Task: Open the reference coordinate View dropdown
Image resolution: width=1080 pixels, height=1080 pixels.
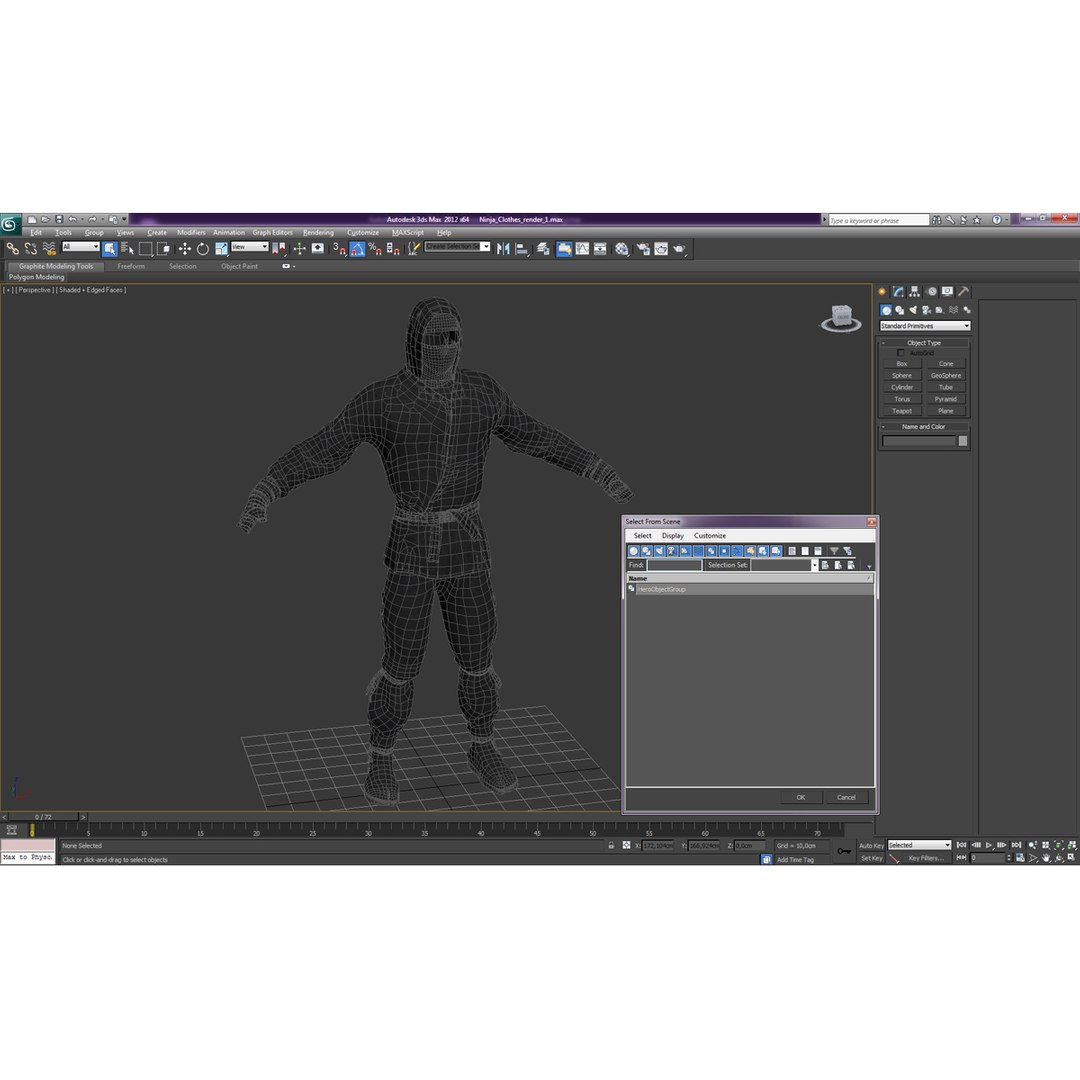Action: [249, 247]
